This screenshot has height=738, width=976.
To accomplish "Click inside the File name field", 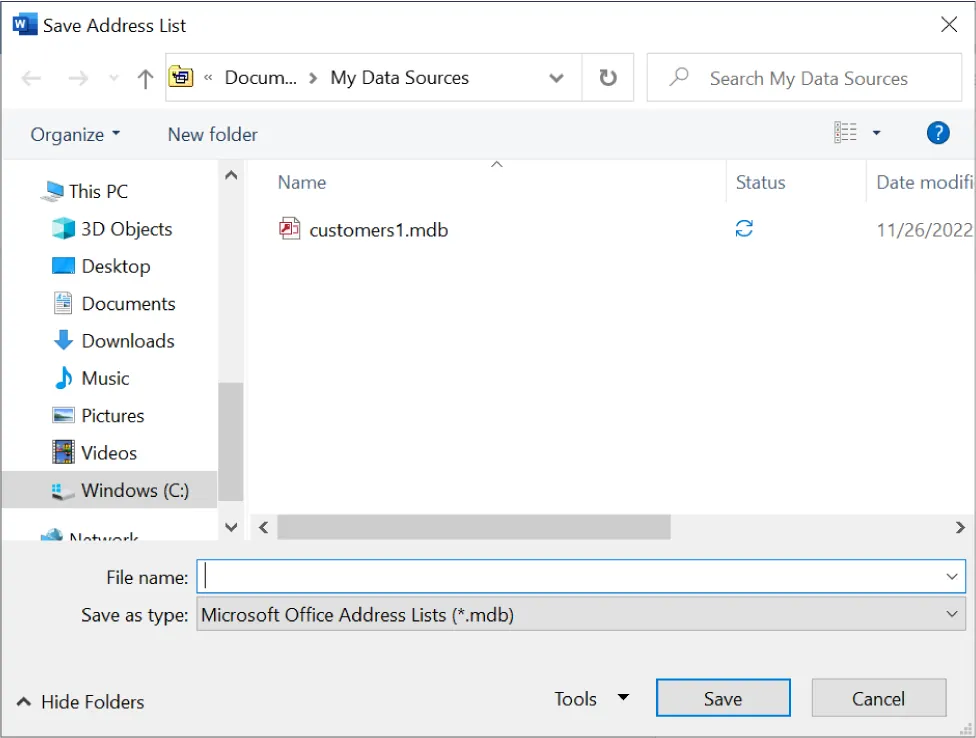I will (x=500, y=577).
